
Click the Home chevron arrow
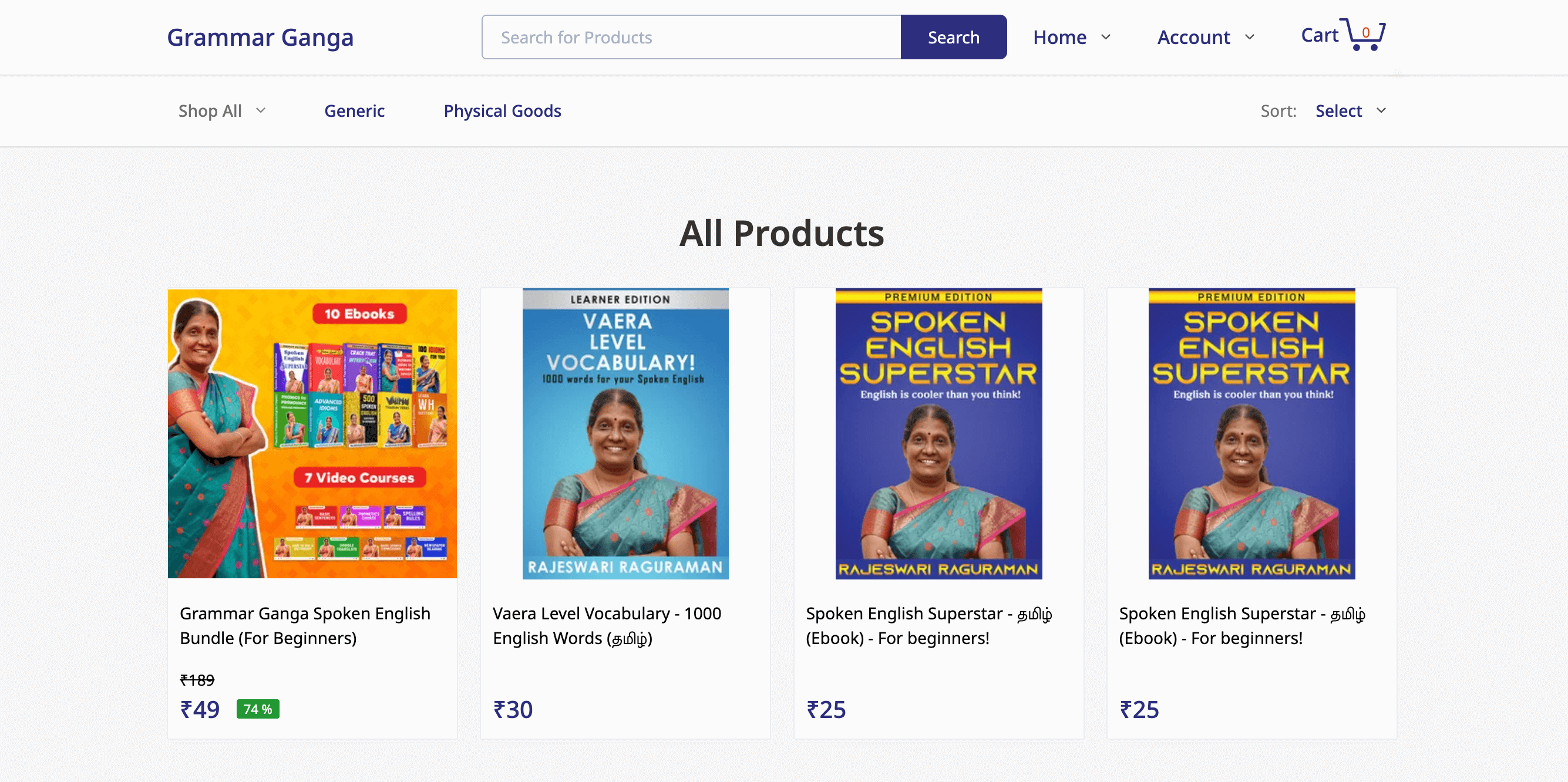point(1106,37)
